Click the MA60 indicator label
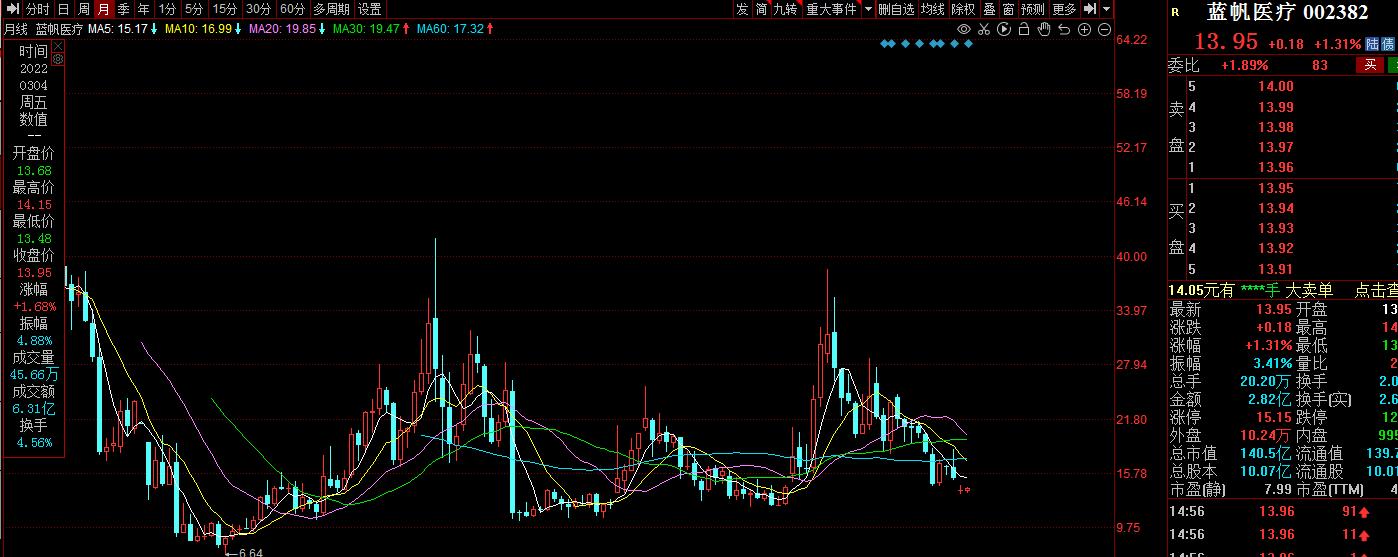The width and height of the screenshot is (1398, 557). (455, 29)
